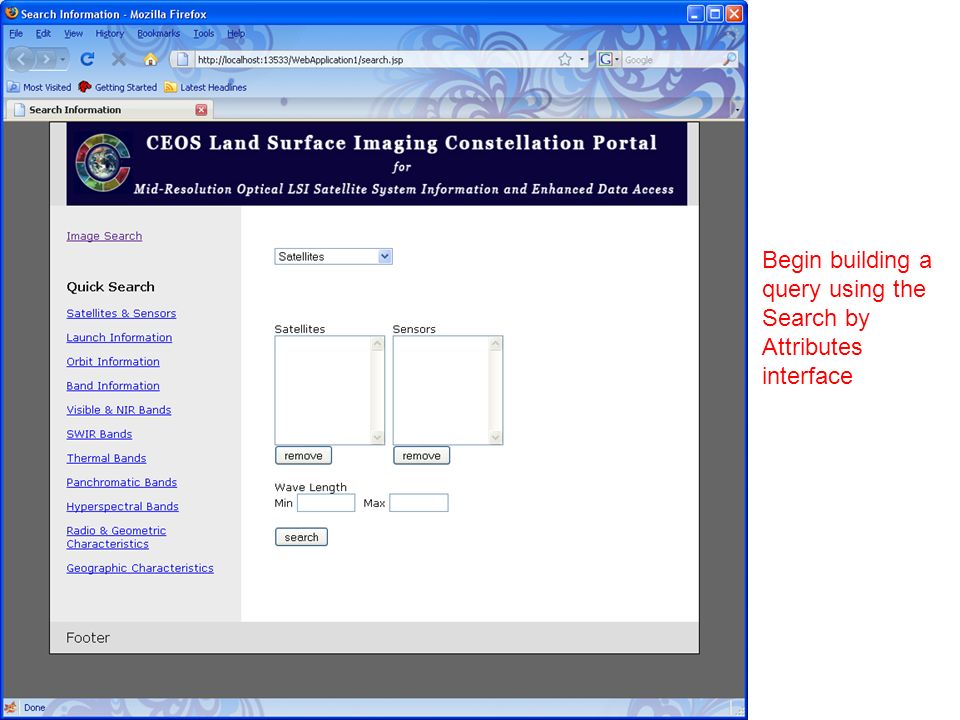The width and height of the screenshot is (960, 720).
Task: Click inside the Sensors list box
Action: [441, 390]
